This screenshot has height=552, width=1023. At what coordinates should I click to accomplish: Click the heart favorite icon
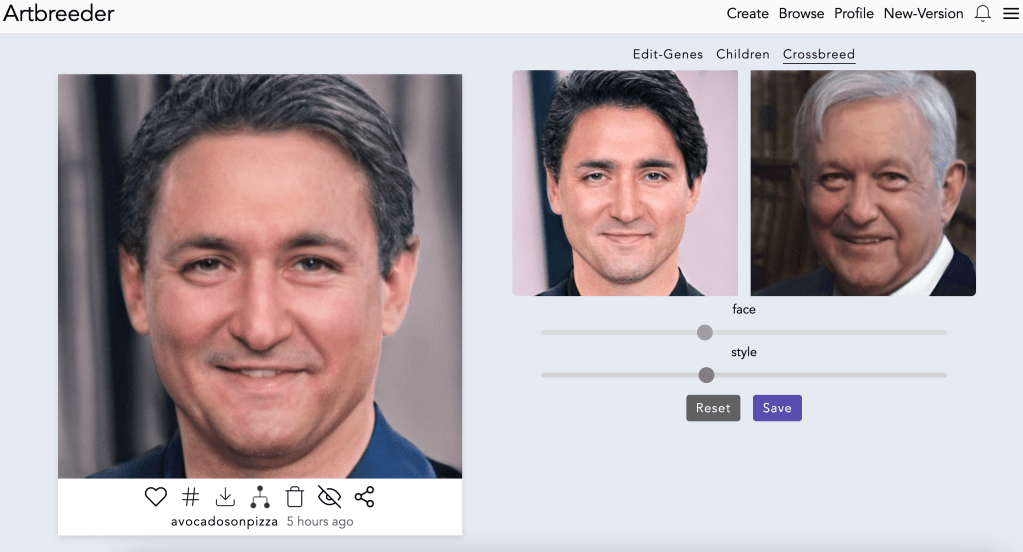(155, 496)
